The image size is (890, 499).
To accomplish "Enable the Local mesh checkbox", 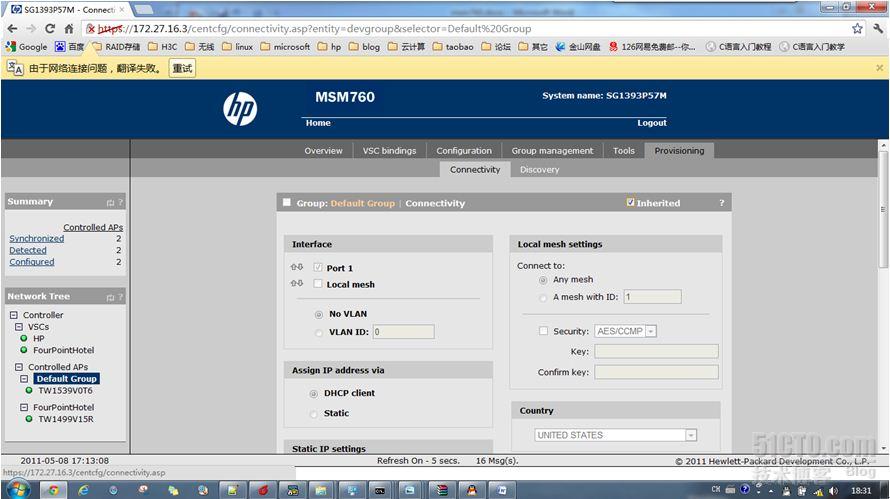I will pos(318,284).
